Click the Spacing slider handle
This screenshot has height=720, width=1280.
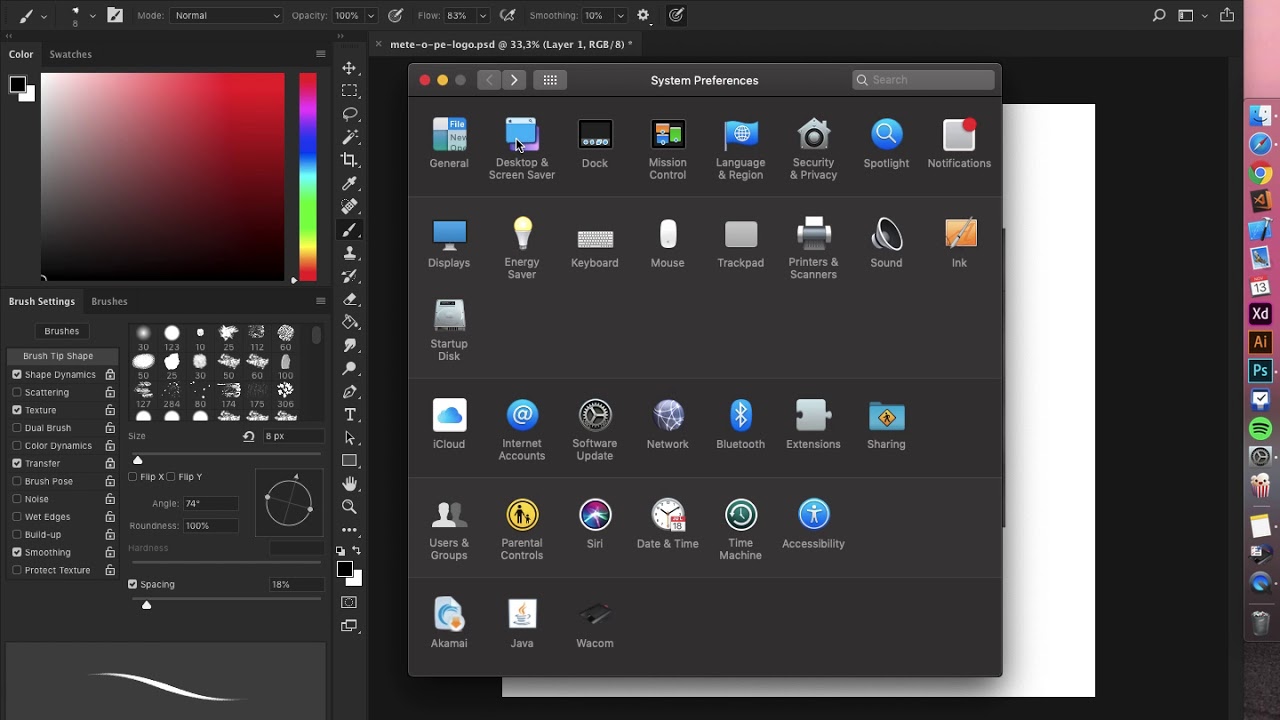(147, 605)
